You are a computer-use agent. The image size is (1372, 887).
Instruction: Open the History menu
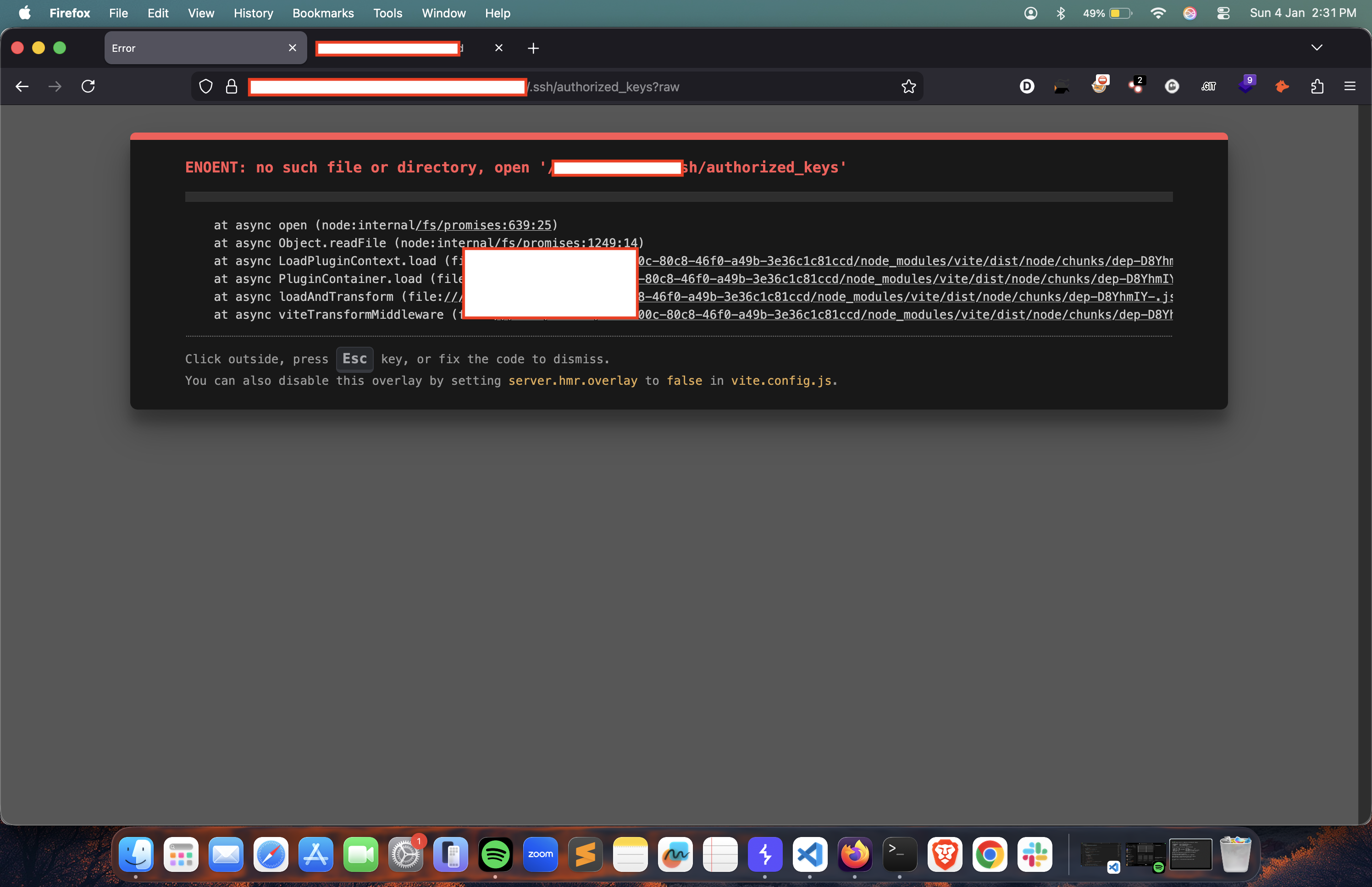click(x=253, y=13)
